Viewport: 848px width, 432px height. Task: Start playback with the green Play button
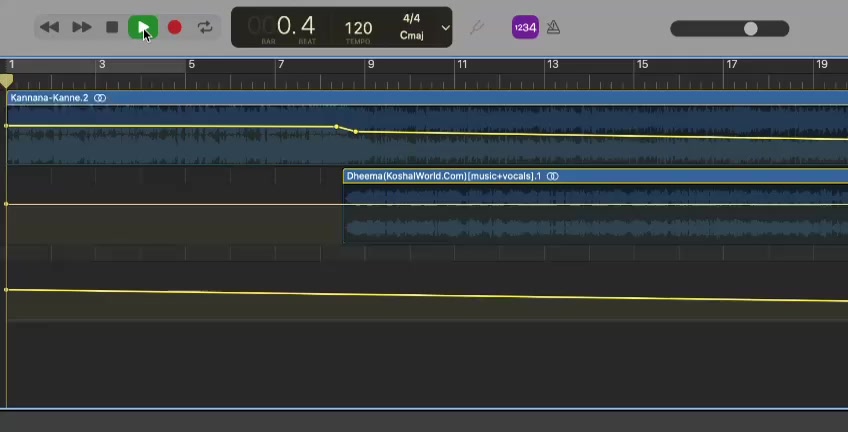click(143, 28)
